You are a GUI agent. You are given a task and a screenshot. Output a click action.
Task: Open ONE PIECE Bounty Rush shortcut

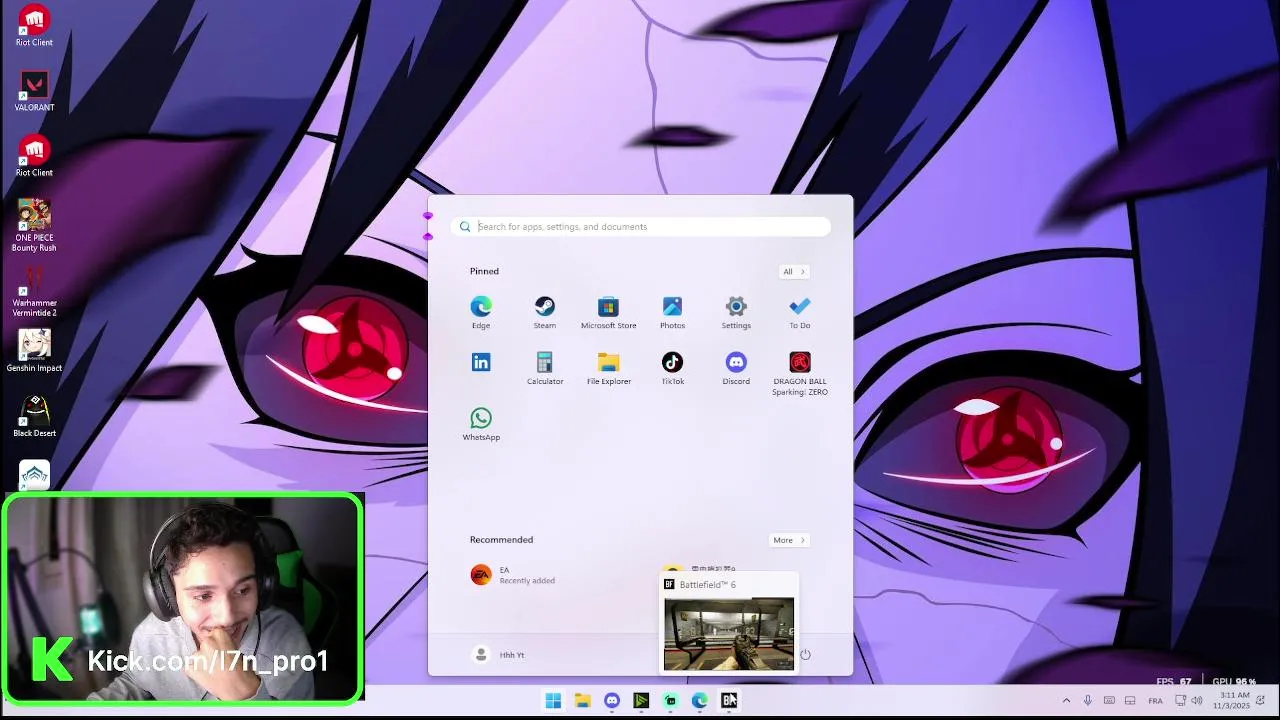pyautogui.click(x=34, y=226)
